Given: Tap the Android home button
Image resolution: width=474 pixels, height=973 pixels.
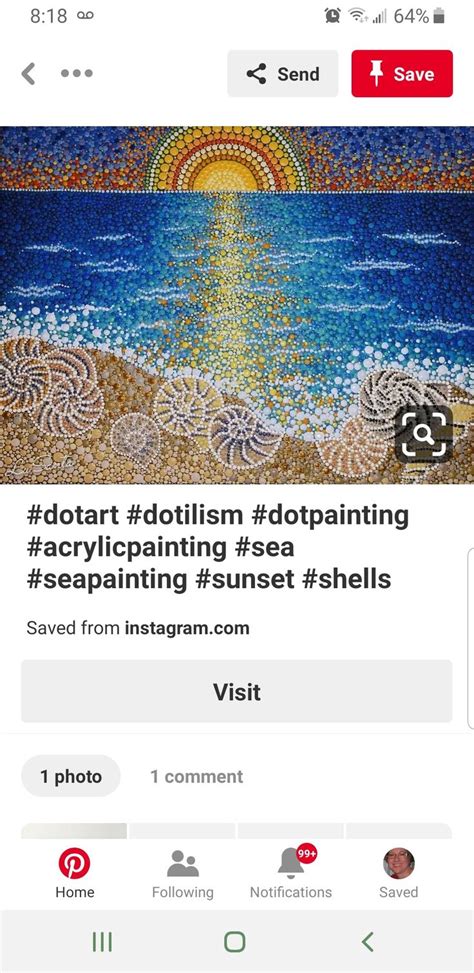Looking at the screenshot, I should coord(235,942).
